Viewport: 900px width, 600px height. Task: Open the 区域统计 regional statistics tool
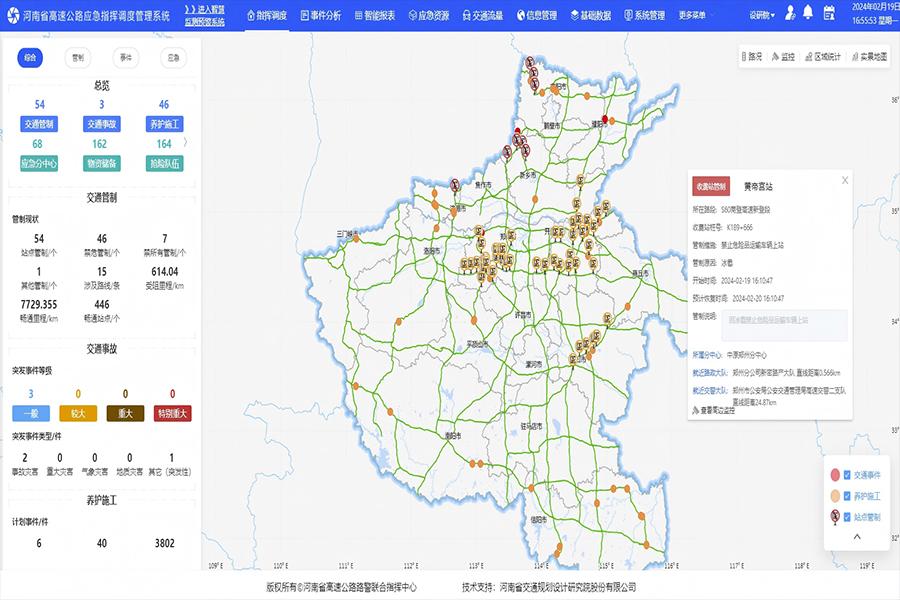[823, 56]
